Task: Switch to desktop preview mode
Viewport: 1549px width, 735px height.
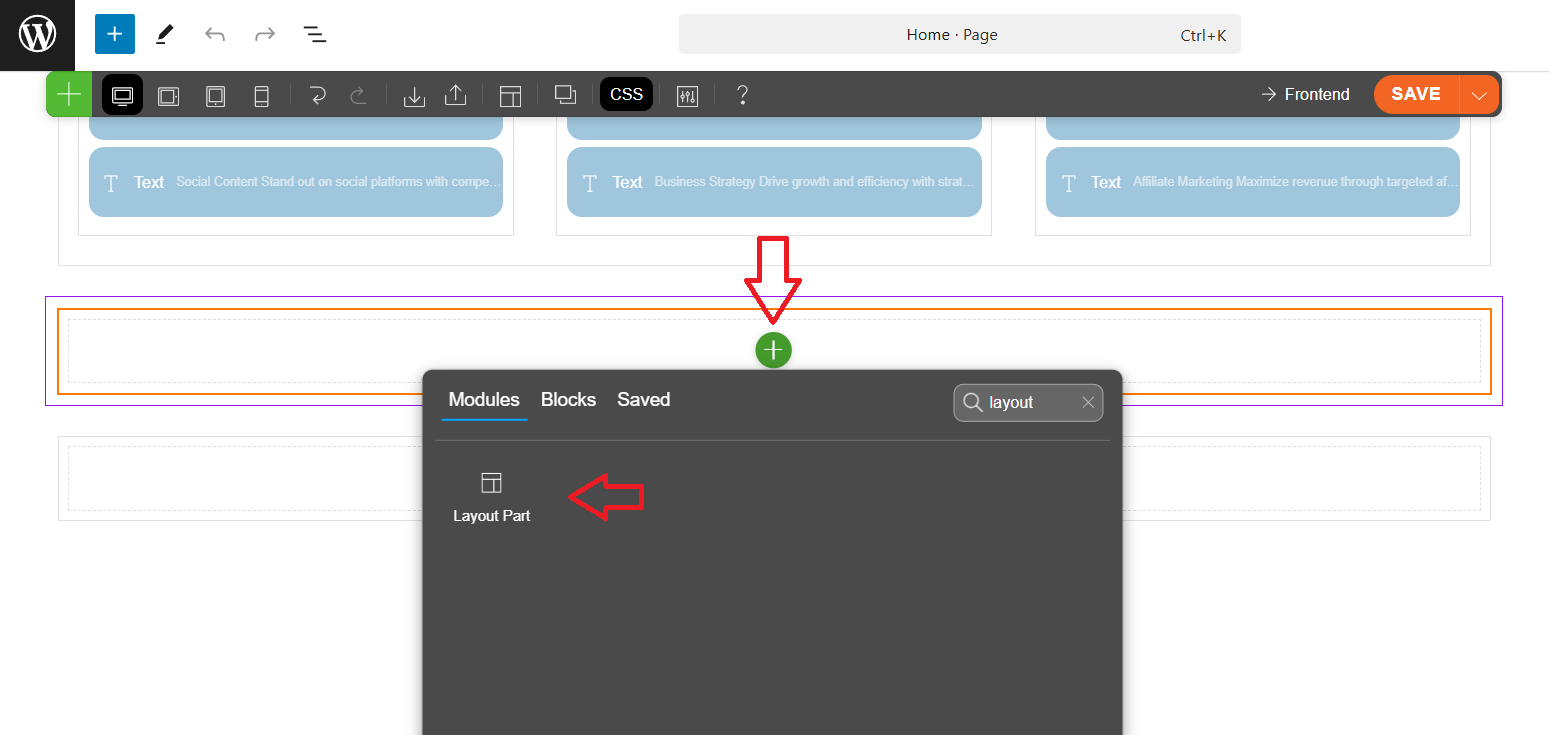Action: pos(123,95)
